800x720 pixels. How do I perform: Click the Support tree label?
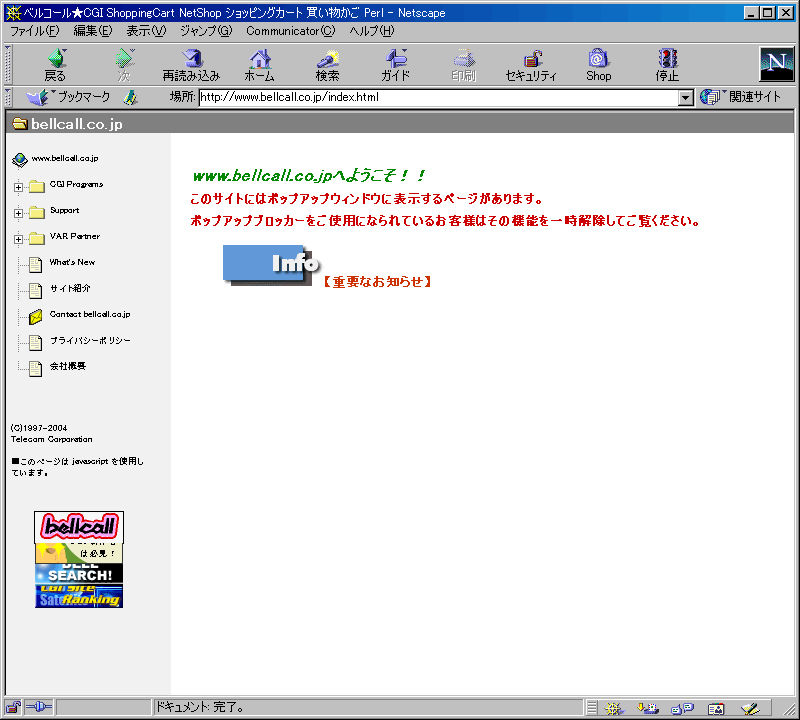pyautogui.click(x=64, y=210)
